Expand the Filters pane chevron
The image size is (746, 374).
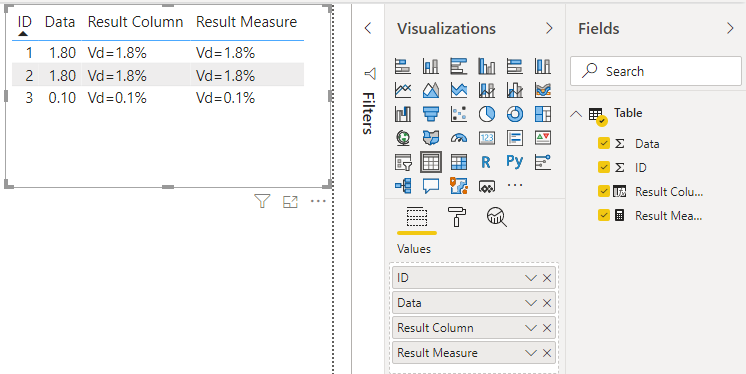click(368, 28)
